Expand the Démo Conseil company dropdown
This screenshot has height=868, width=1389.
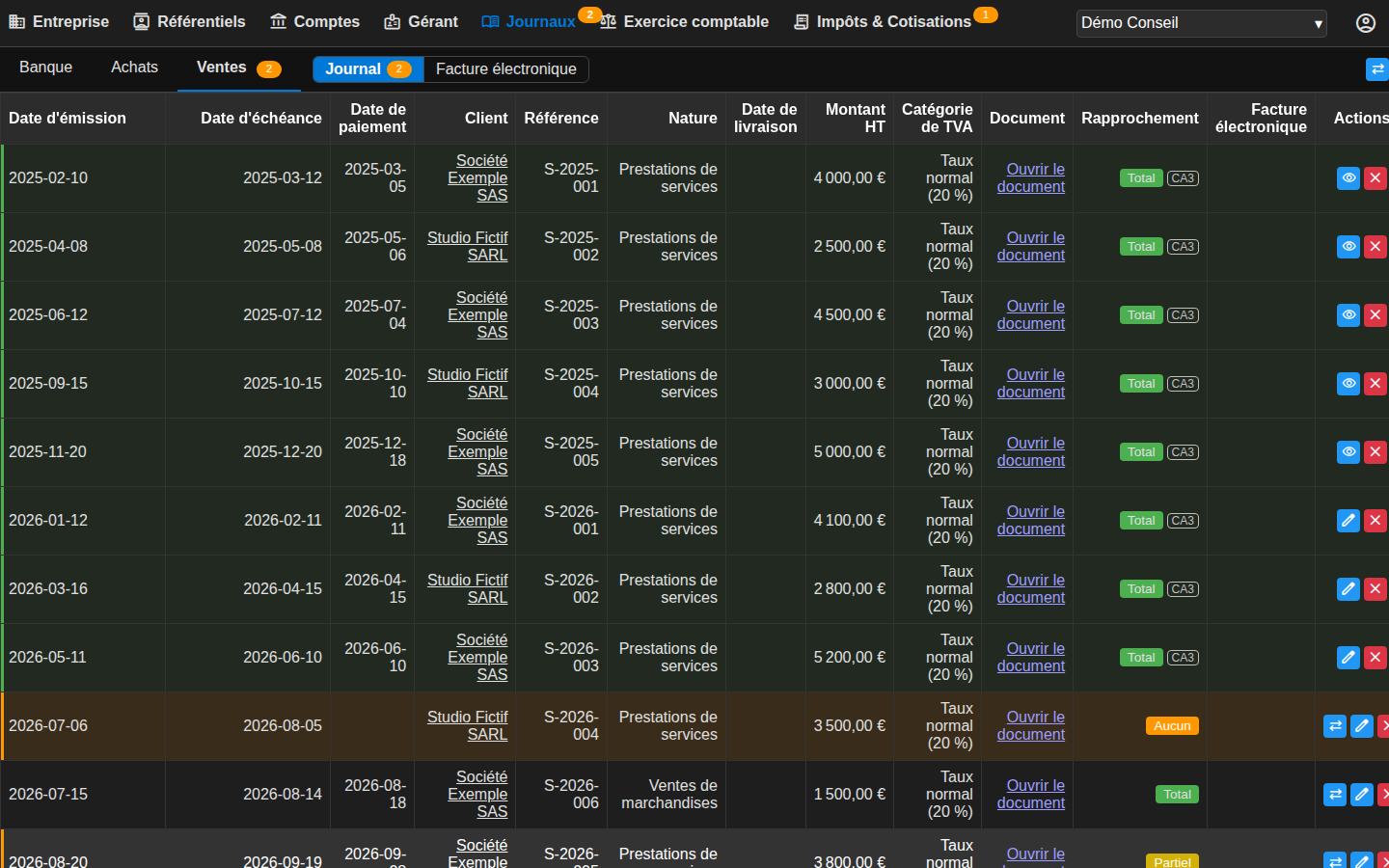click(1202, 23)
